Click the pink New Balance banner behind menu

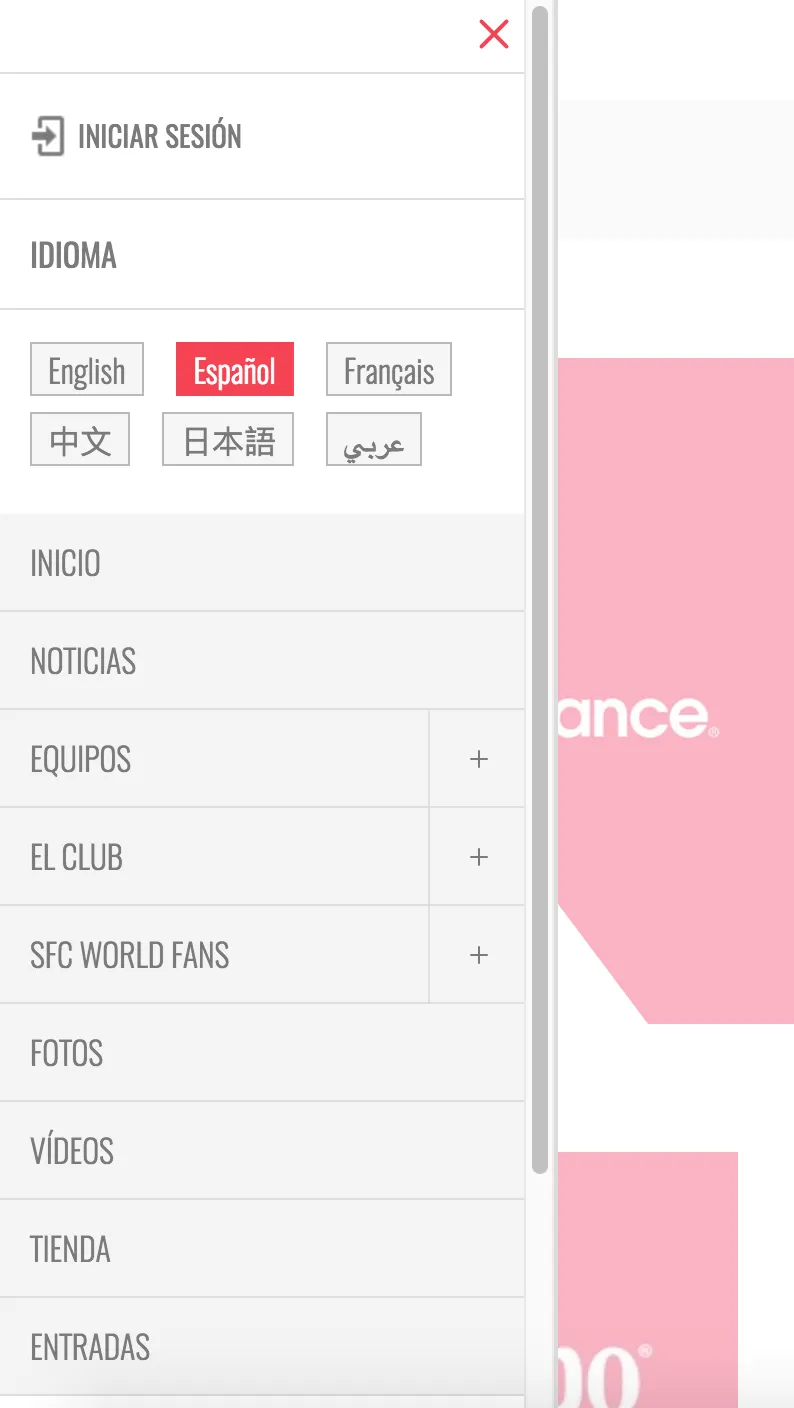coord(675,690)
